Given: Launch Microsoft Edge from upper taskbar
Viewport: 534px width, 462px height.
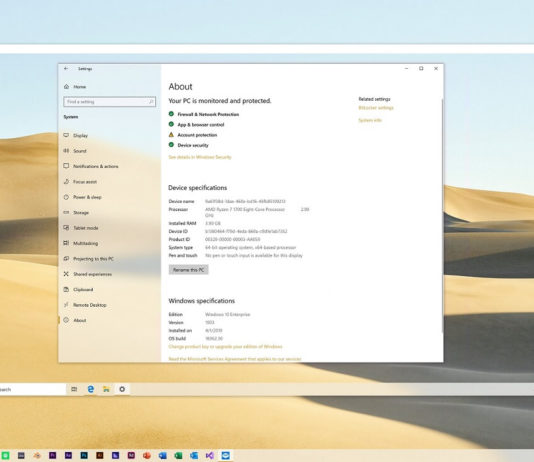Looking at the screenshot, I should (91, 389).
